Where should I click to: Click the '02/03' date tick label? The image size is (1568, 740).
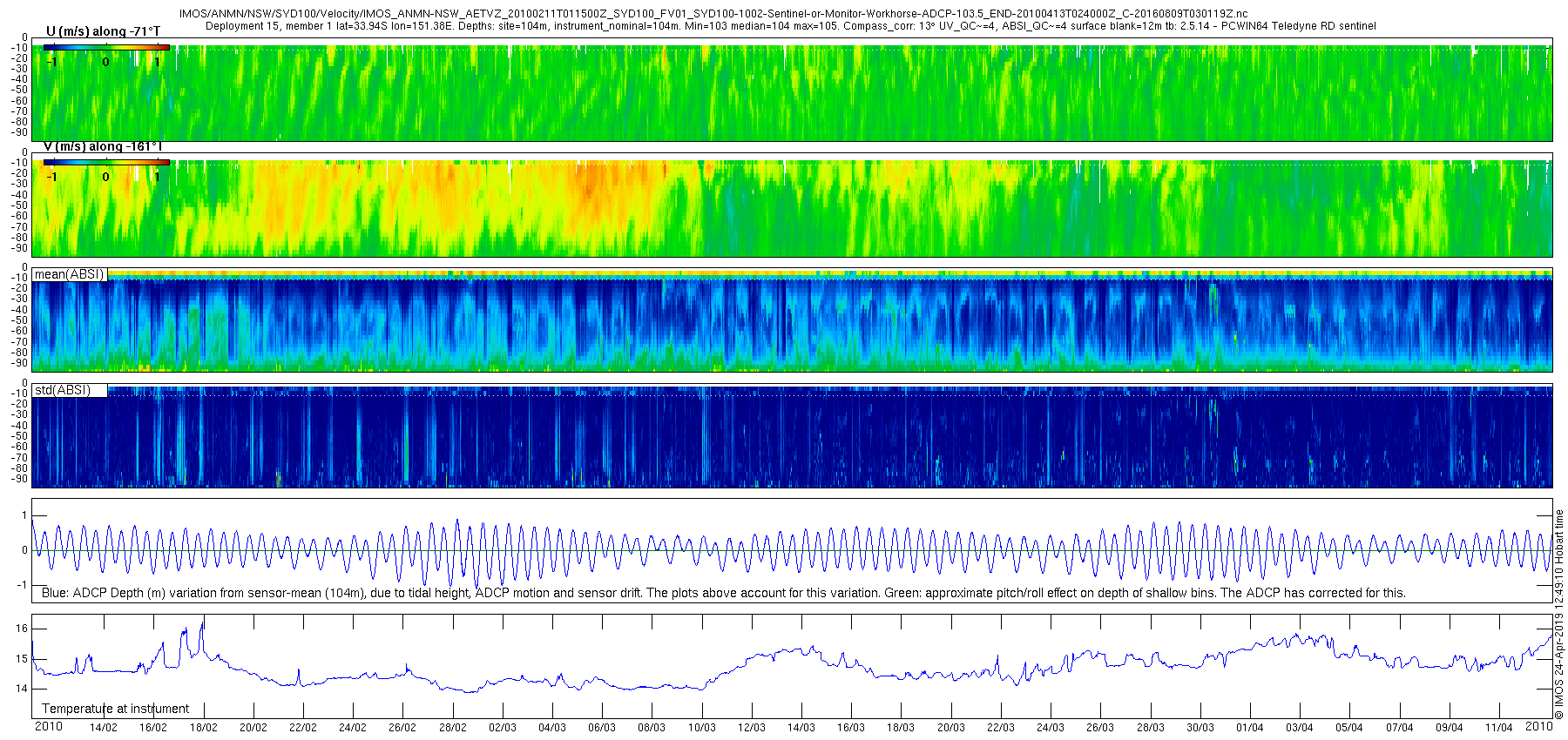pyautogui.click(x=503, y=727)
